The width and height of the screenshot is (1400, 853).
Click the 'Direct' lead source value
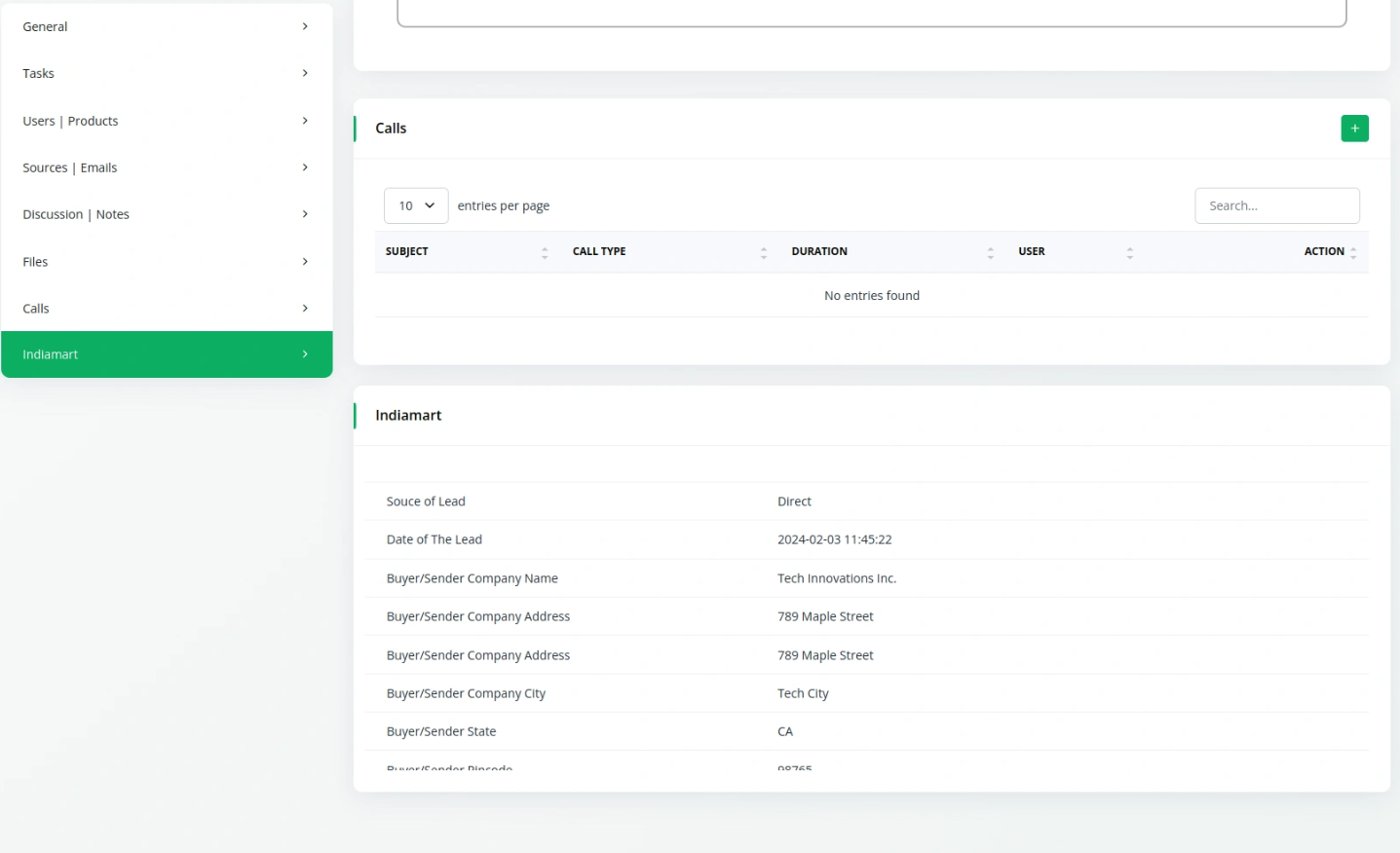pos(794,501)
